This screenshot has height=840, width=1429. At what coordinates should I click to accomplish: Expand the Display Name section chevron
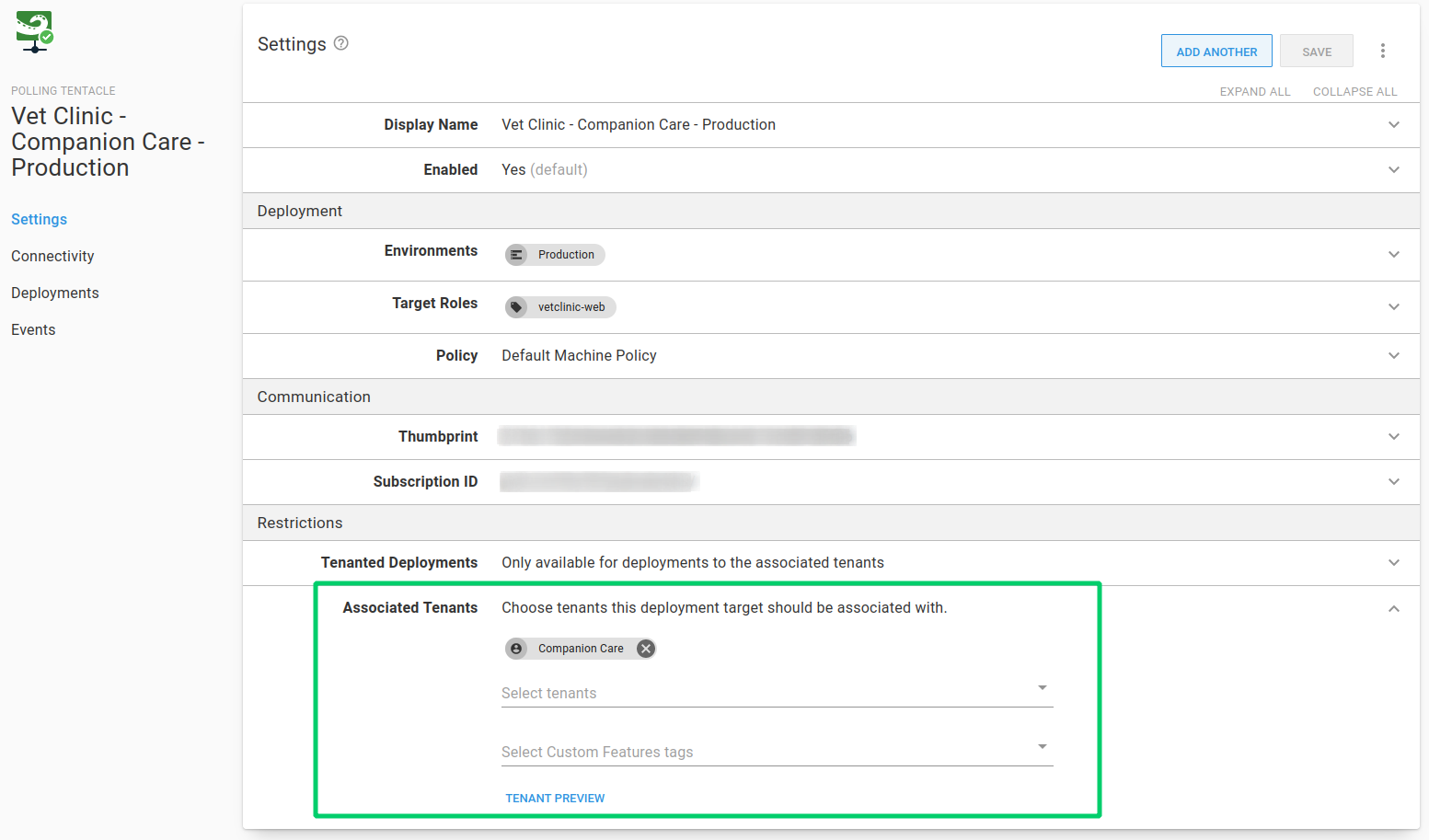pos(1393,125)
